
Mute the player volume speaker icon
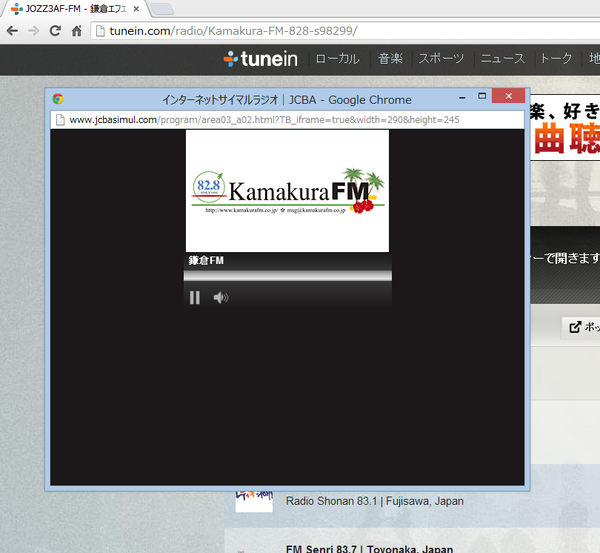pos(221,297)
